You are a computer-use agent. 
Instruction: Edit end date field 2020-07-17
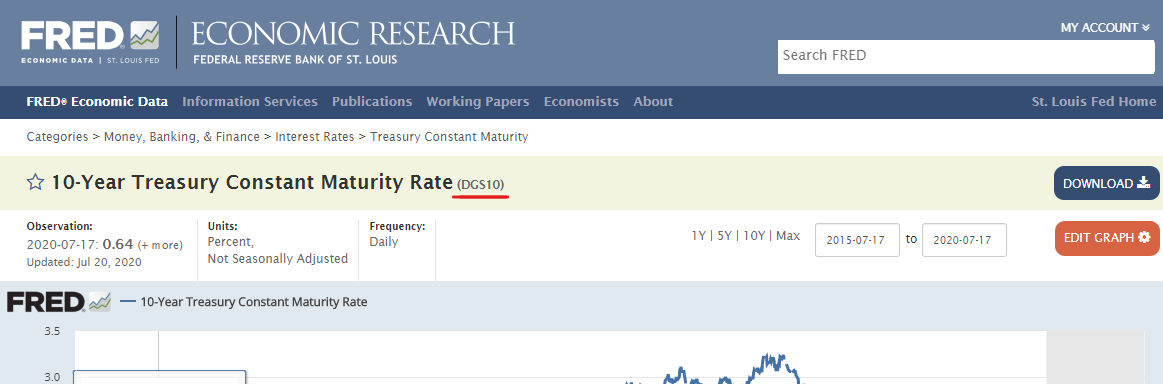pos(964,240)
